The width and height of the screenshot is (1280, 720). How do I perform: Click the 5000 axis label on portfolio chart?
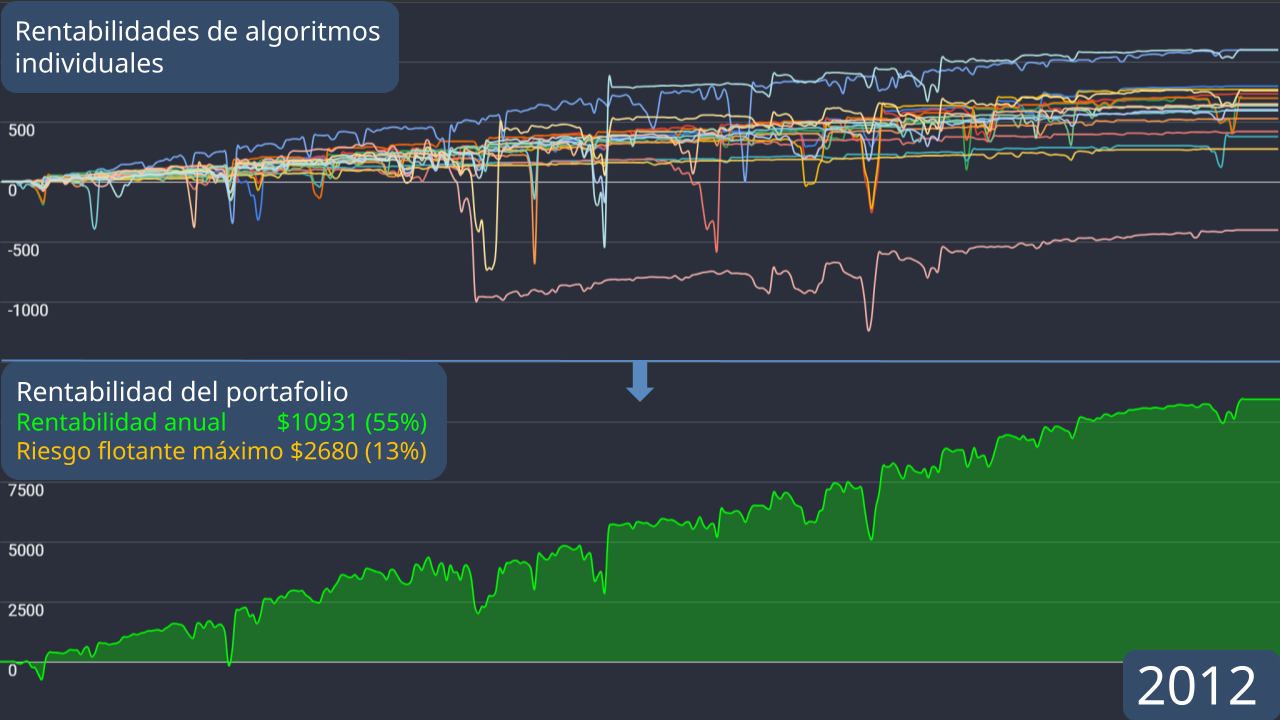pyautogui.click(x=25, y=550)
